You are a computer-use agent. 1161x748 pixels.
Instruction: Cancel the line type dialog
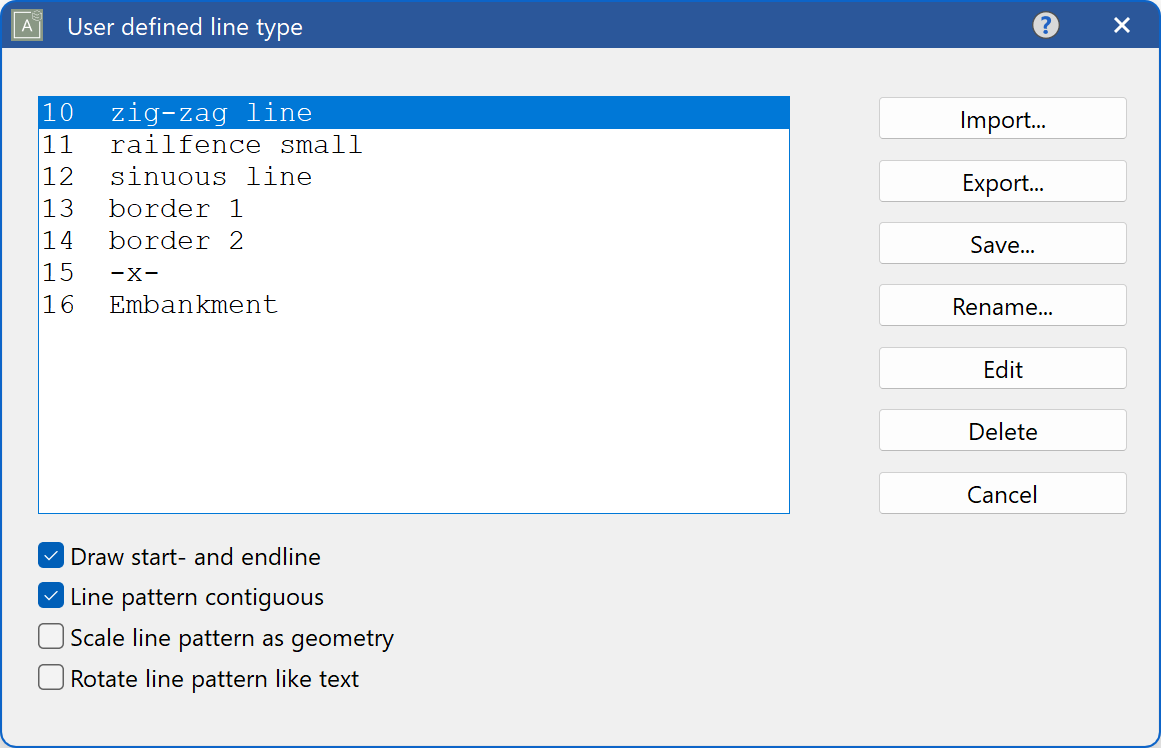point(1002,493)
